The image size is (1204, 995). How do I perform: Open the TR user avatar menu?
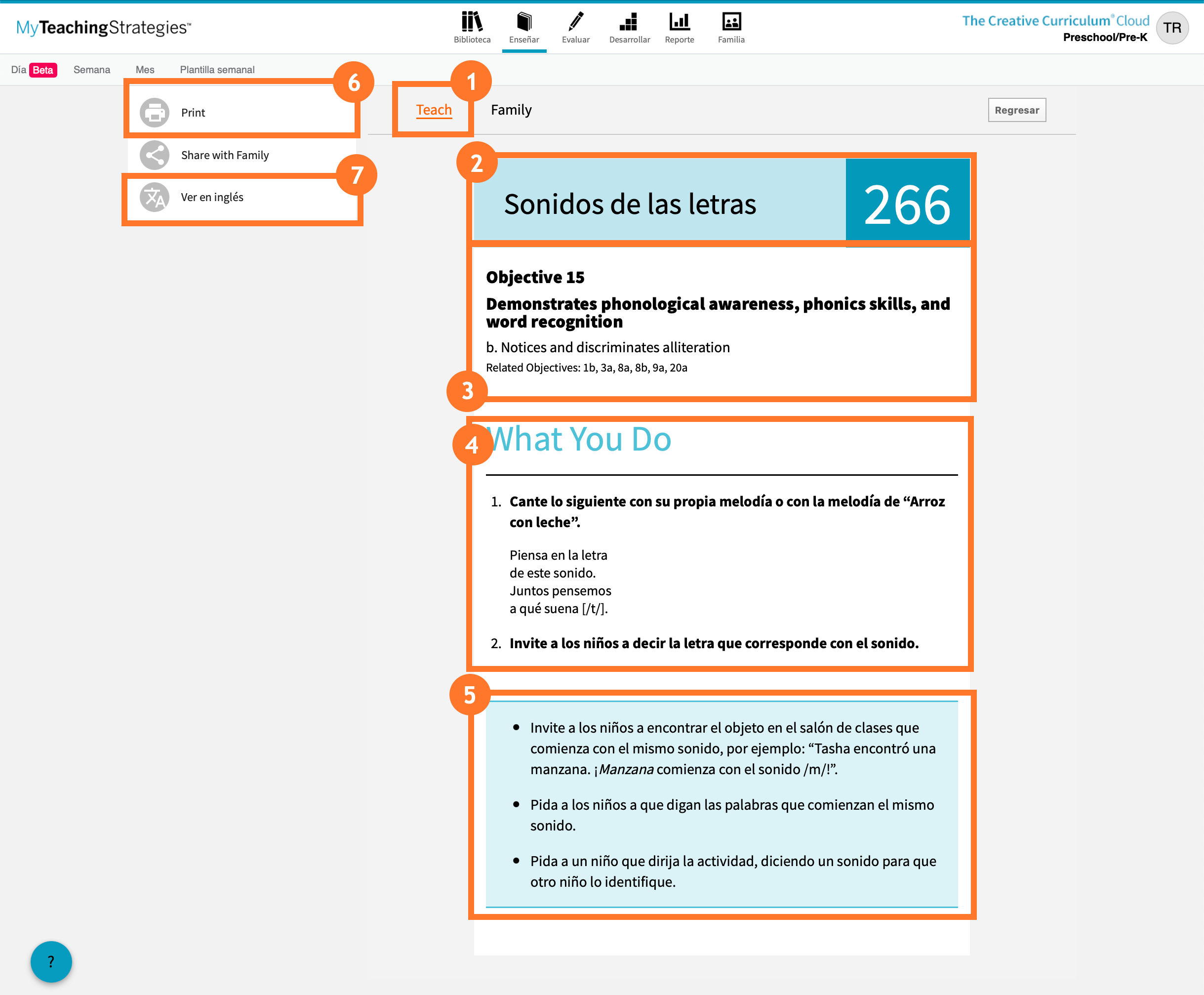tap(1171, 28)
